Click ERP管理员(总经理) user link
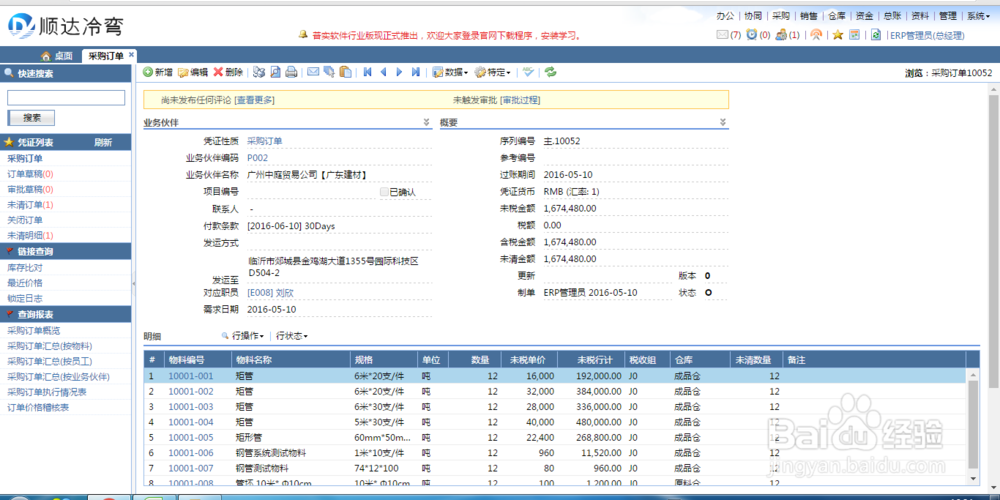The image size is (1000, 500). (x=927, y=36)
